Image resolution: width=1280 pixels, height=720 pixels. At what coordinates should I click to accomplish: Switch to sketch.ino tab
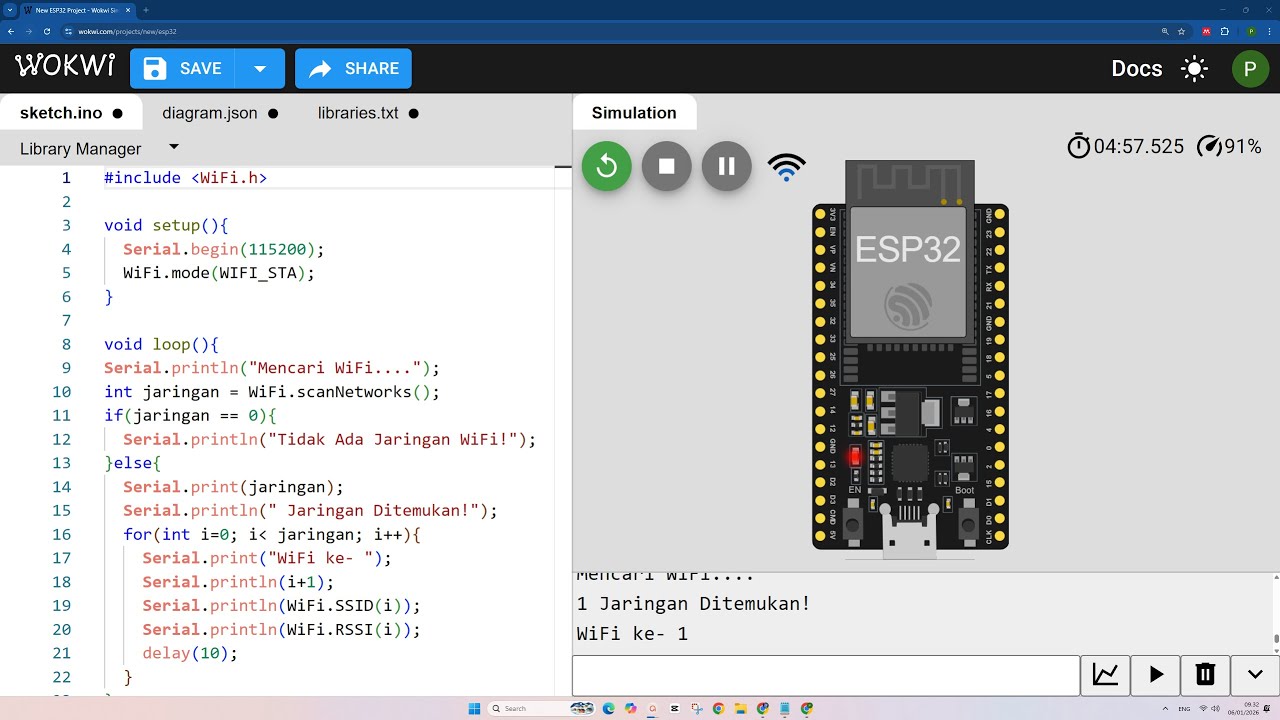[70, 113]
